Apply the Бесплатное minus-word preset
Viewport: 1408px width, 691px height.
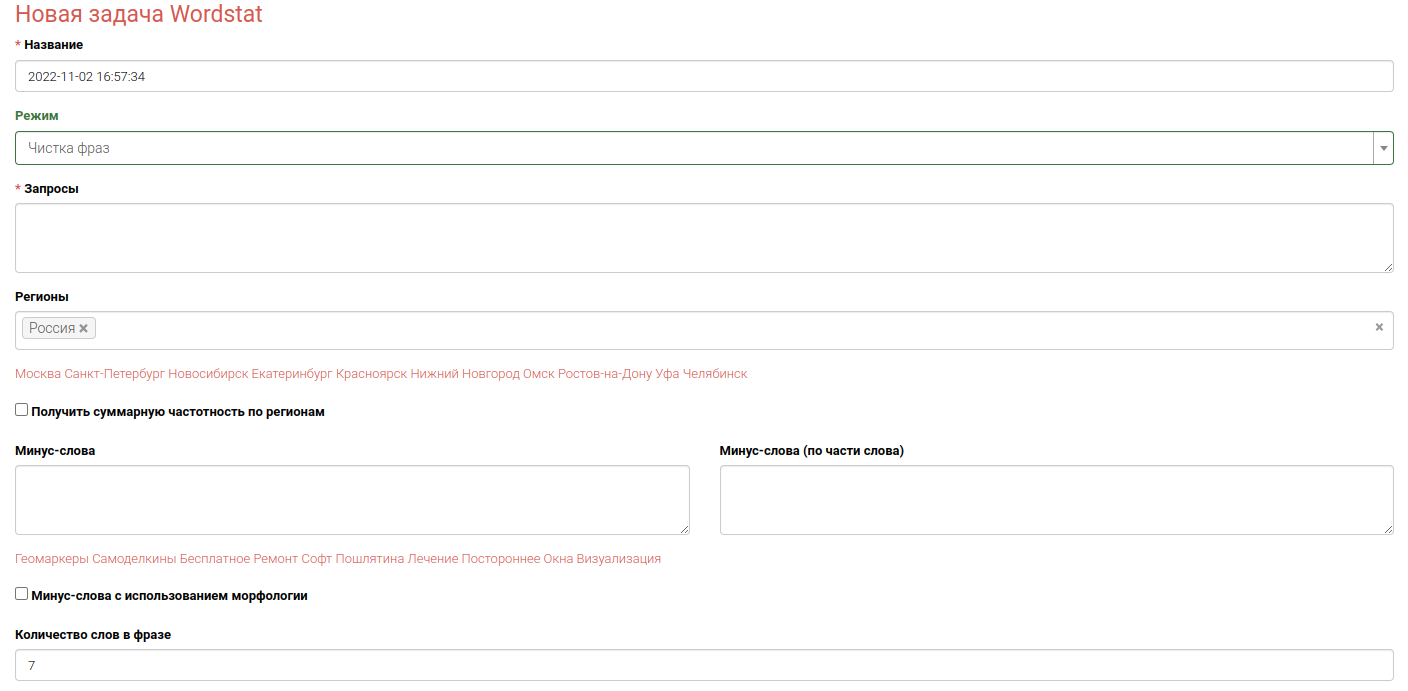[x=215, y=559]
